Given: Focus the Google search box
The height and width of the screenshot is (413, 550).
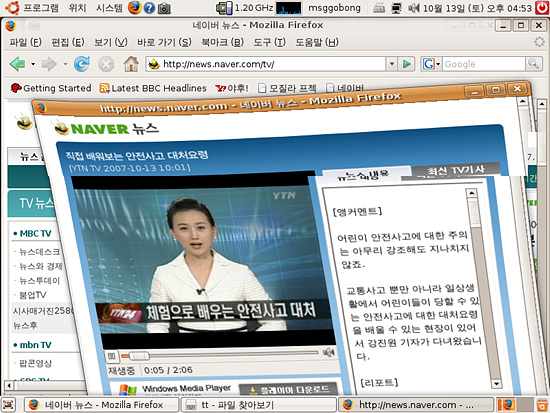Looking at the screenshot, I should click(484, 64).
